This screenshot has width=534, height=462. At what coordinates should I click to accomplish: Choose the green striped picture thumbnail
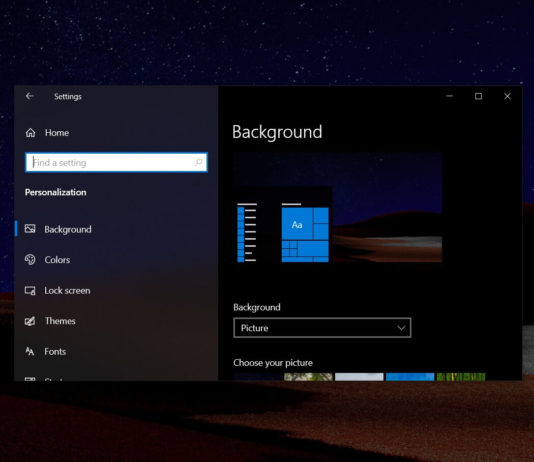(x=461, y=377)
